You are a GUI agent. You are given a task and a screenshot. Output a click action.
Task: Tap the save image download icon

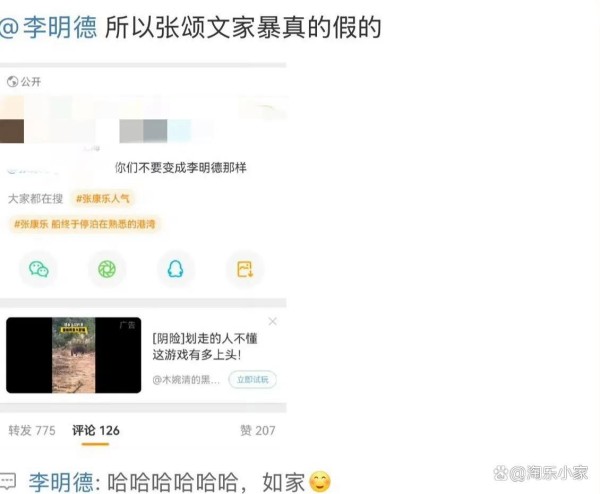[x=245, y=269]
